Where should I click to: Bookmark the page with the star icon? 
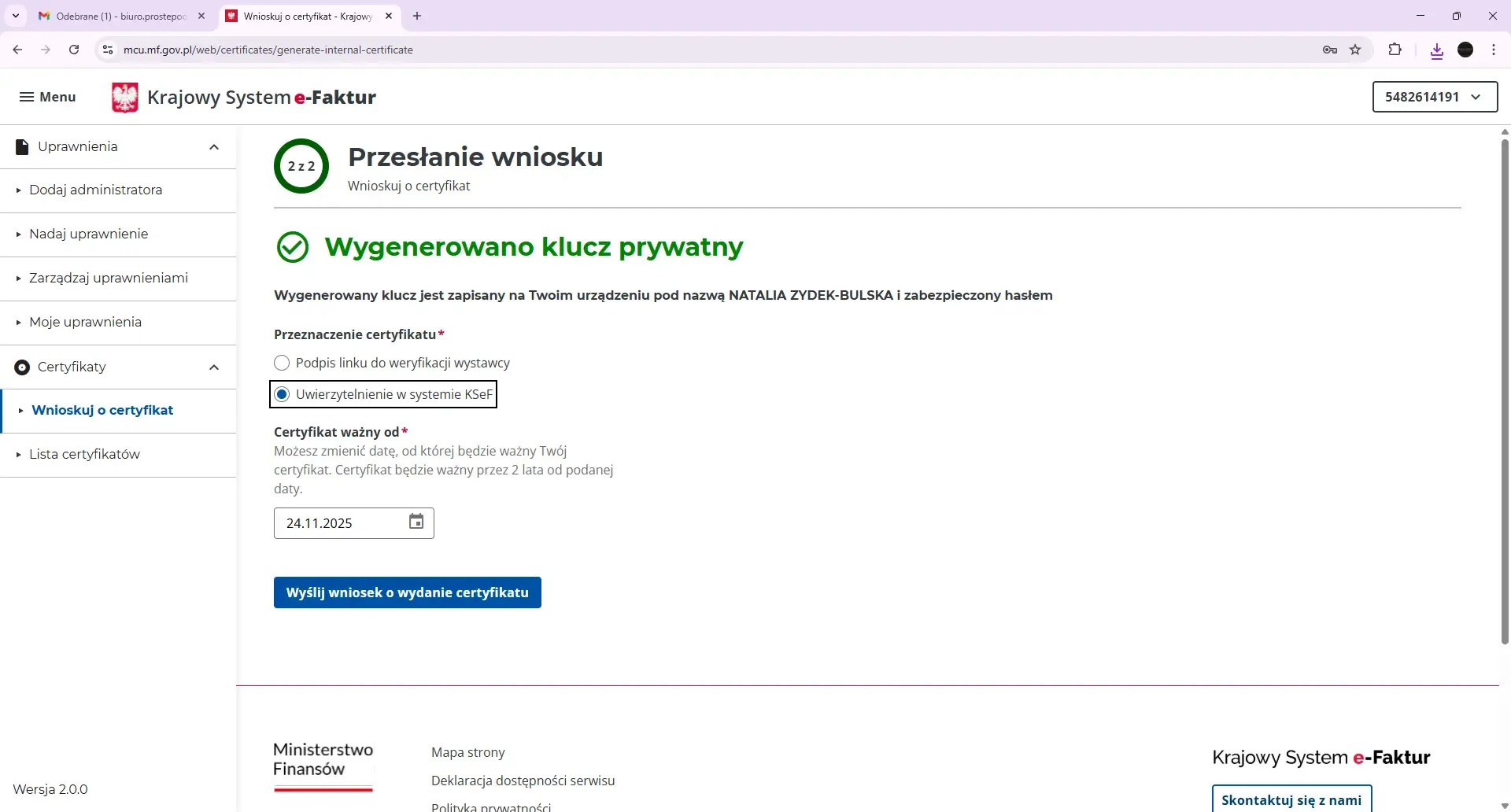[x=1356, y=50]
